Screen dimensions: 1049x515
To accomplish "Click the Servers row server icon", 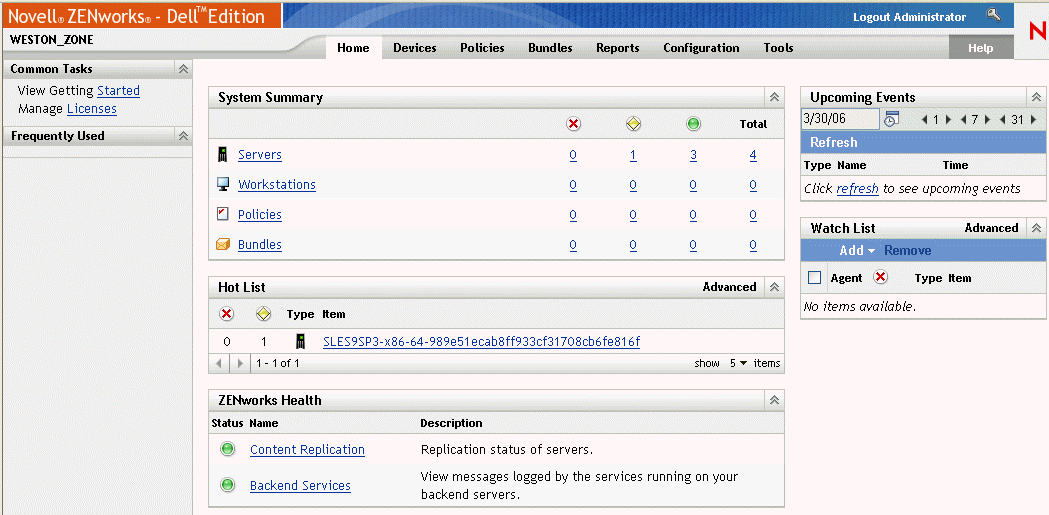I will point(223,154).
